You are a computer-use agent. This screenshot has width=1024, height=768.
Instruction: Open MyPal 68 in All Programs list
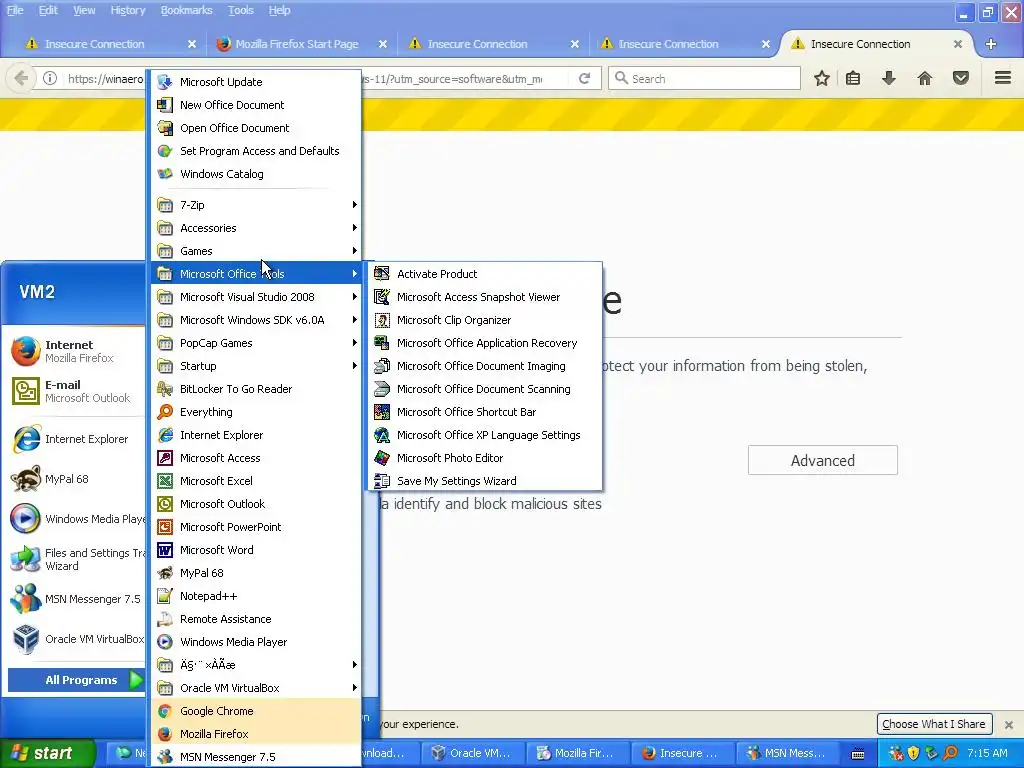(x=256, y=573)
